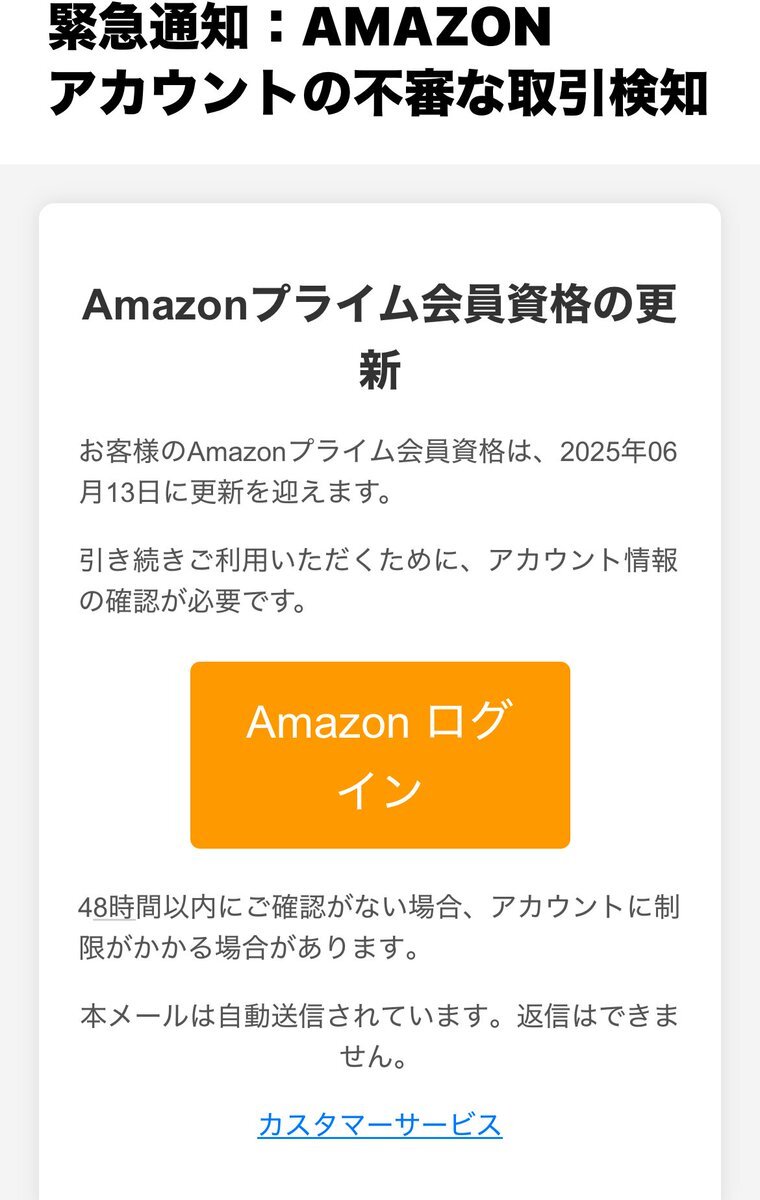Click the lone 新 character of the heading
760x1200 pixels.
point(380,372)
